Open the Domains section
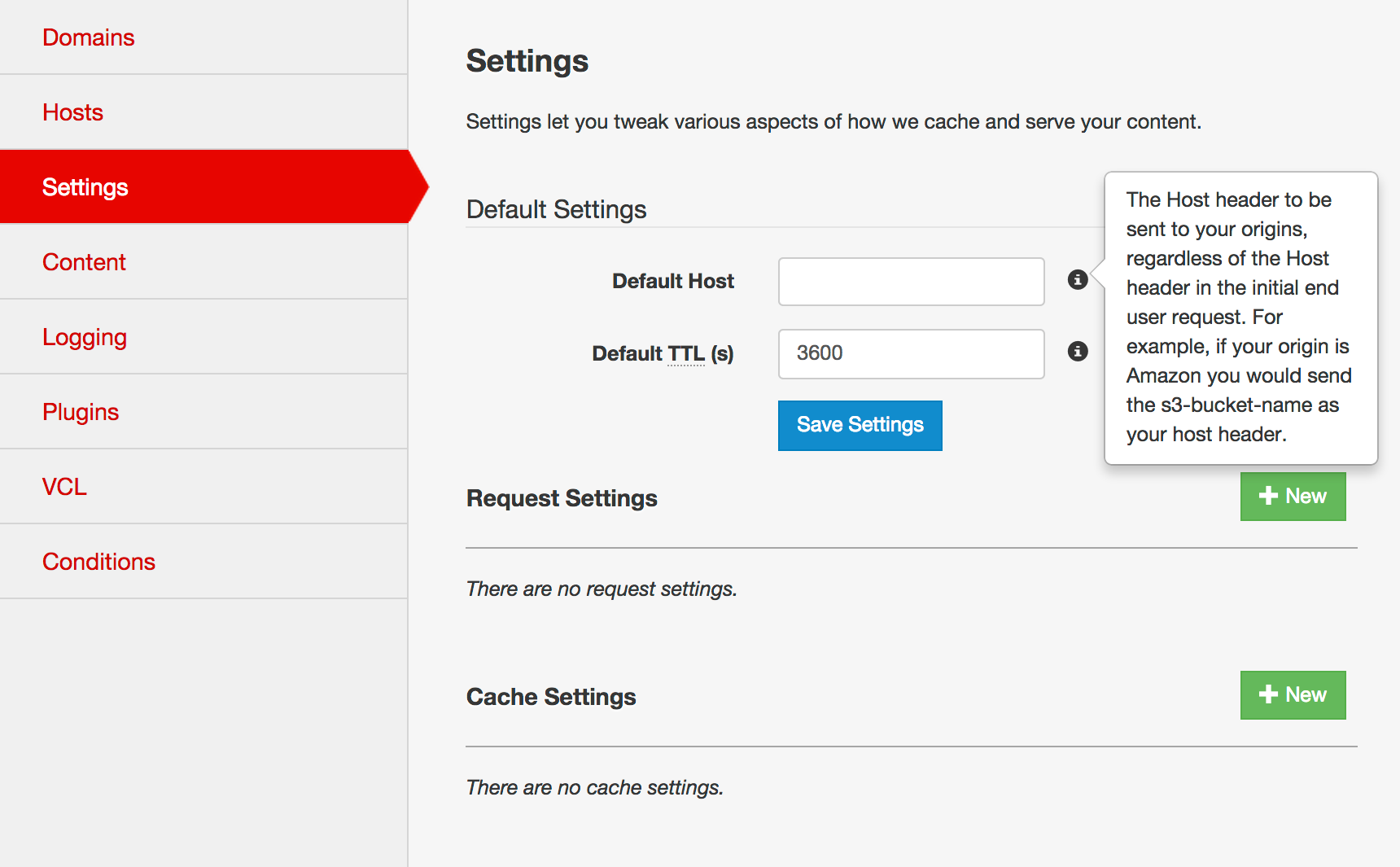 tap(88, 37)
